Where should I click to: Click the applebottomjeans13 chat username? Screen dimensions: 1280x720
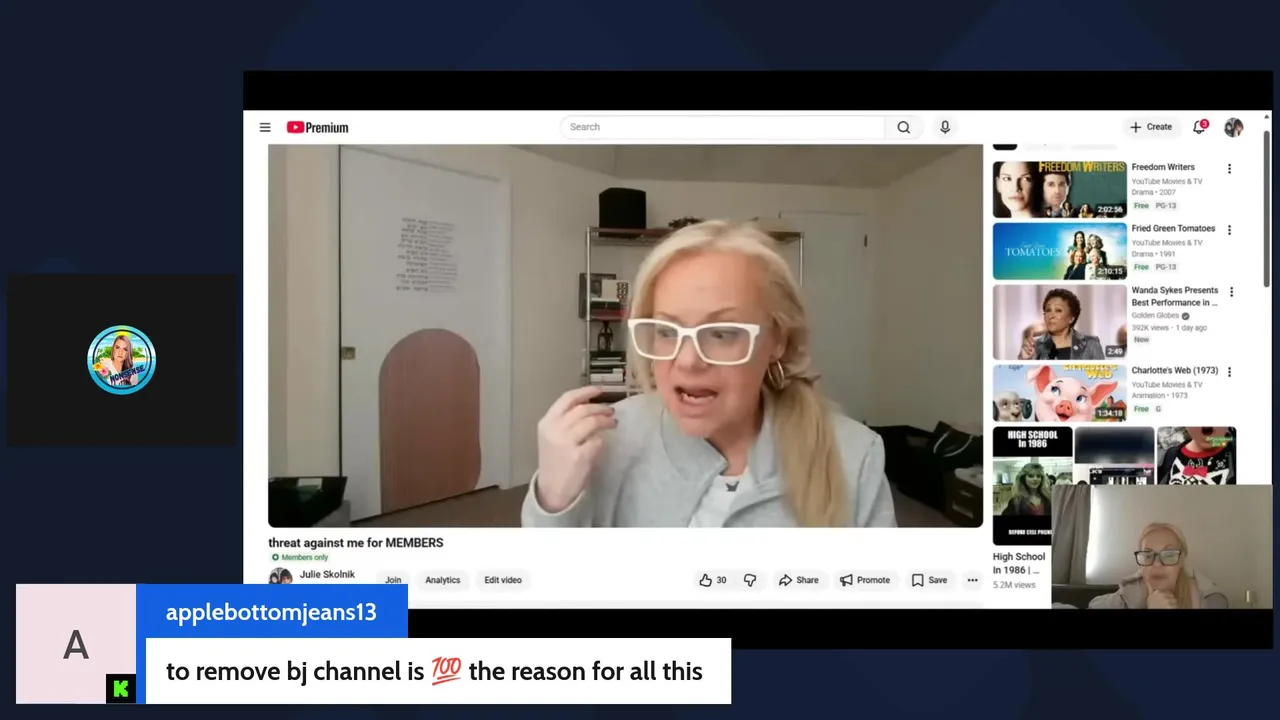point(271,612)
